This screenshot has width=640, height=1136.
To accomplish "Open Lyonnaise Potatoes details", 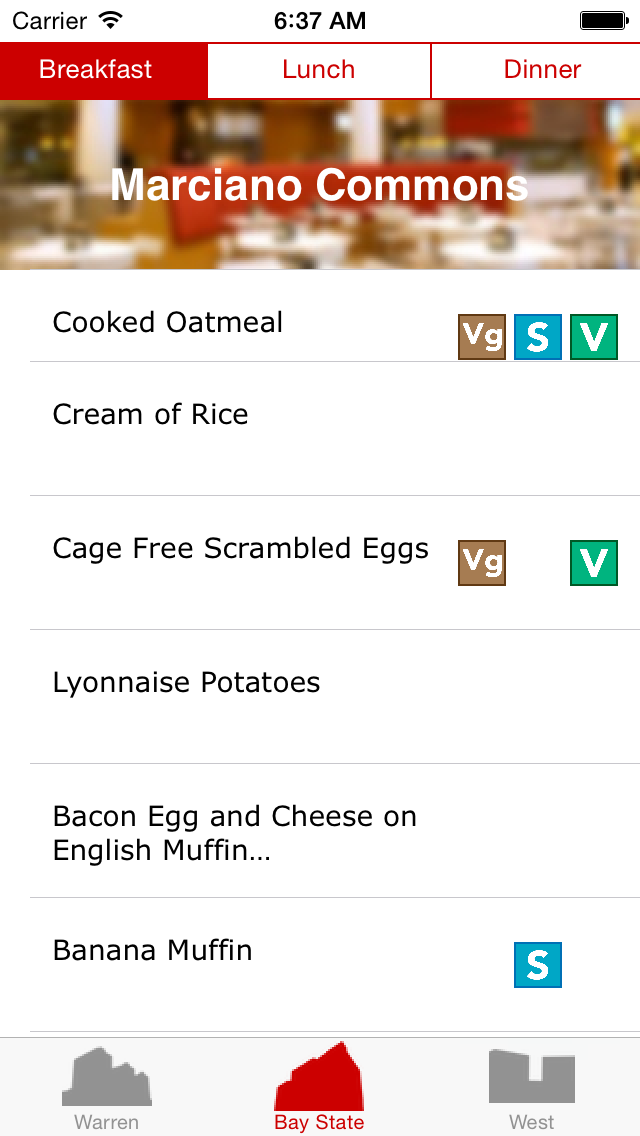I will (186, 683).
